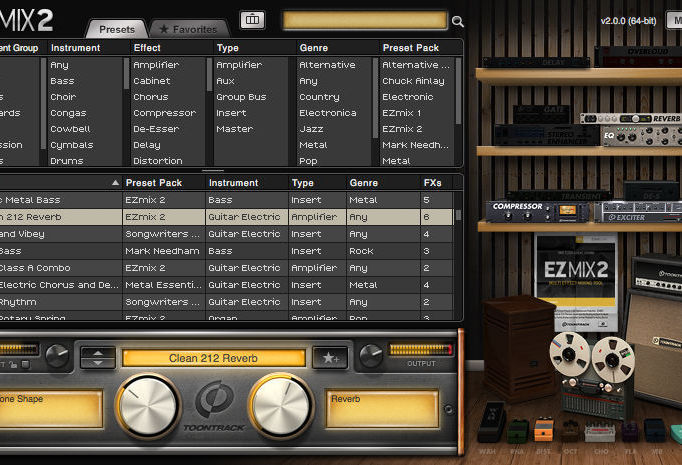Click the preset search input field

[x=365, y=20]
